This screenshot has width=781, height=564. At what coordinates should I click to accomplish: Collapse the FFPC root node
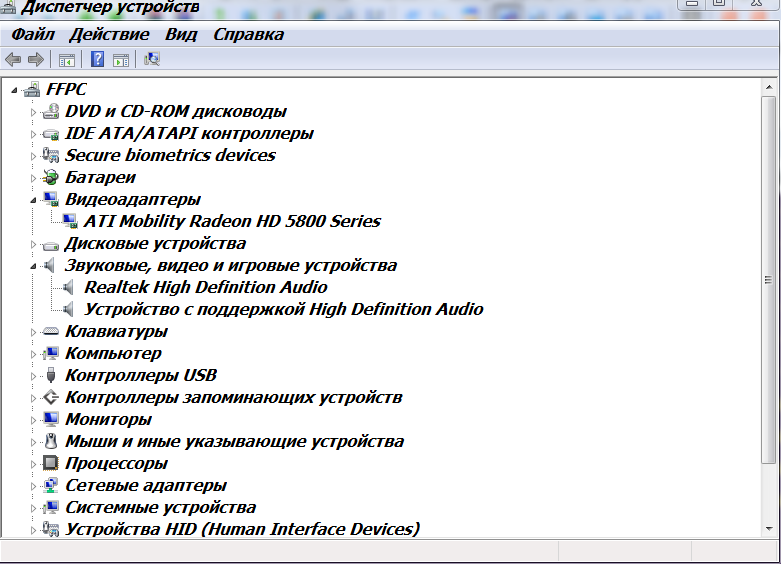(x=14, y=90)
